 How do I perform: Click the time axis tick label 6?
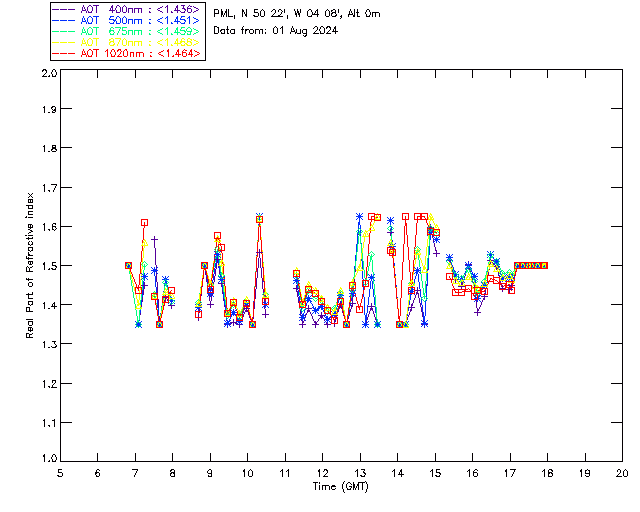(x=98, y=473)
